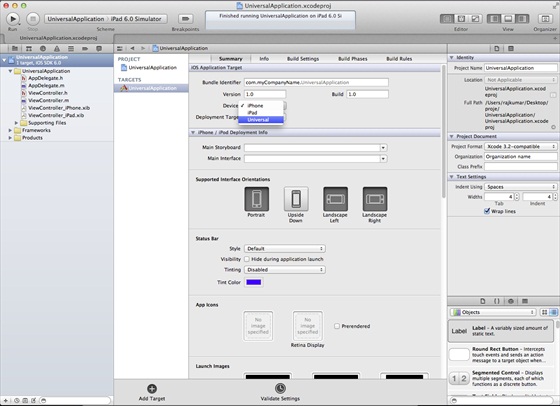Show Code Snippet library icon
The height and width of the screenshot is (406, 560).
coord(497,301)
